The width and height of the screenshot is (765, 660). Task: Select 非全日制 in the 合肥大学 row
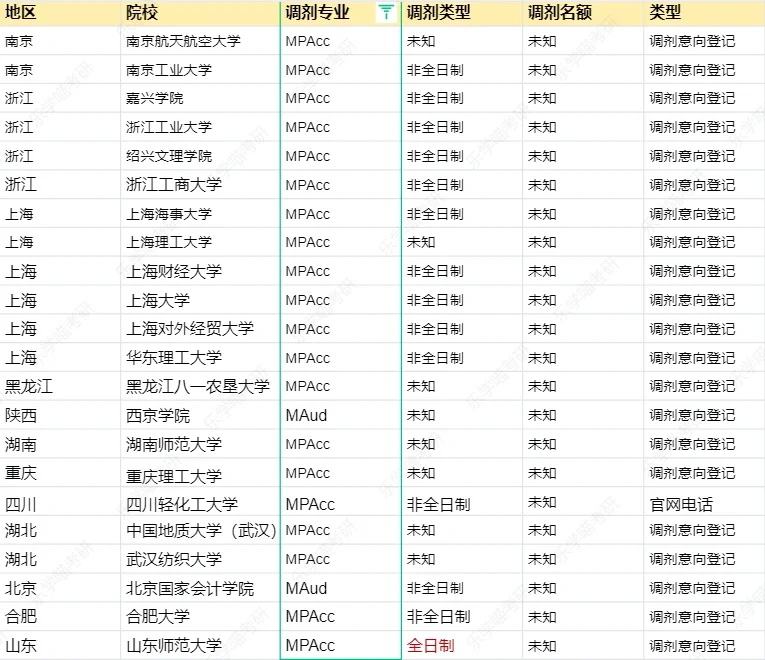pos(438,617)
